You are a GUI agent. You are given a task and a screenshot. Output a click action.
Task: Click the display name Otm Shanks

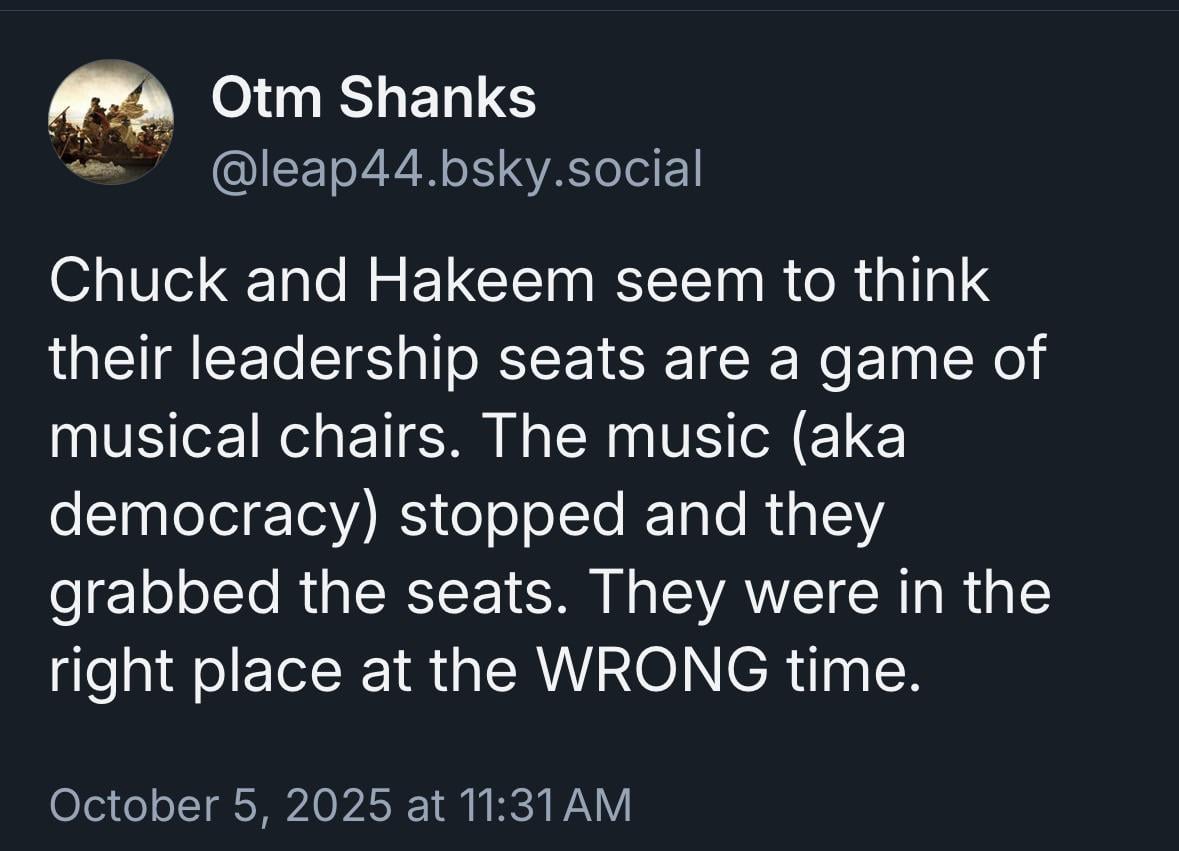point(373,99)
